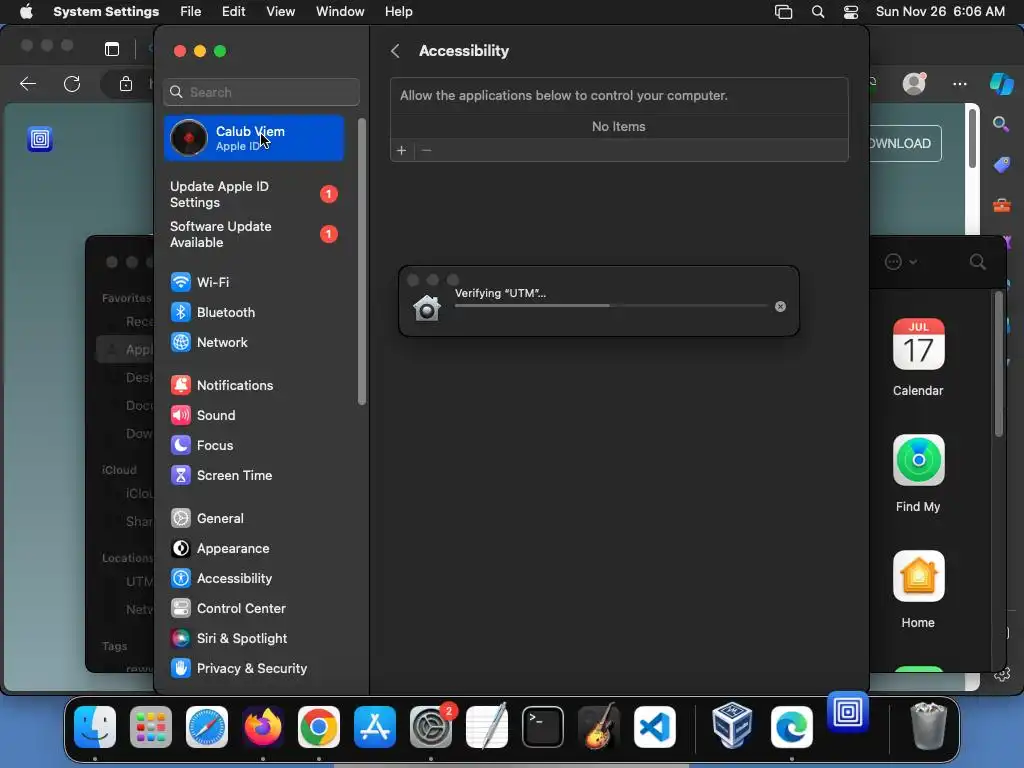Open the Help menu
This screenshot has height=768, width=1024.
(x=398, y=12)
